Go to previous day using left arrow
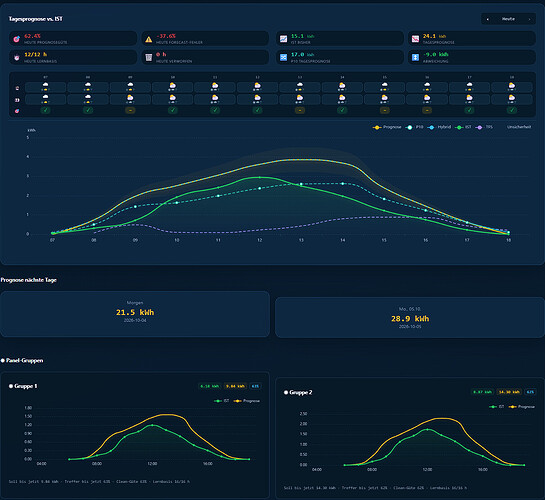Screen dimensions: 545x500 [488, 19]
